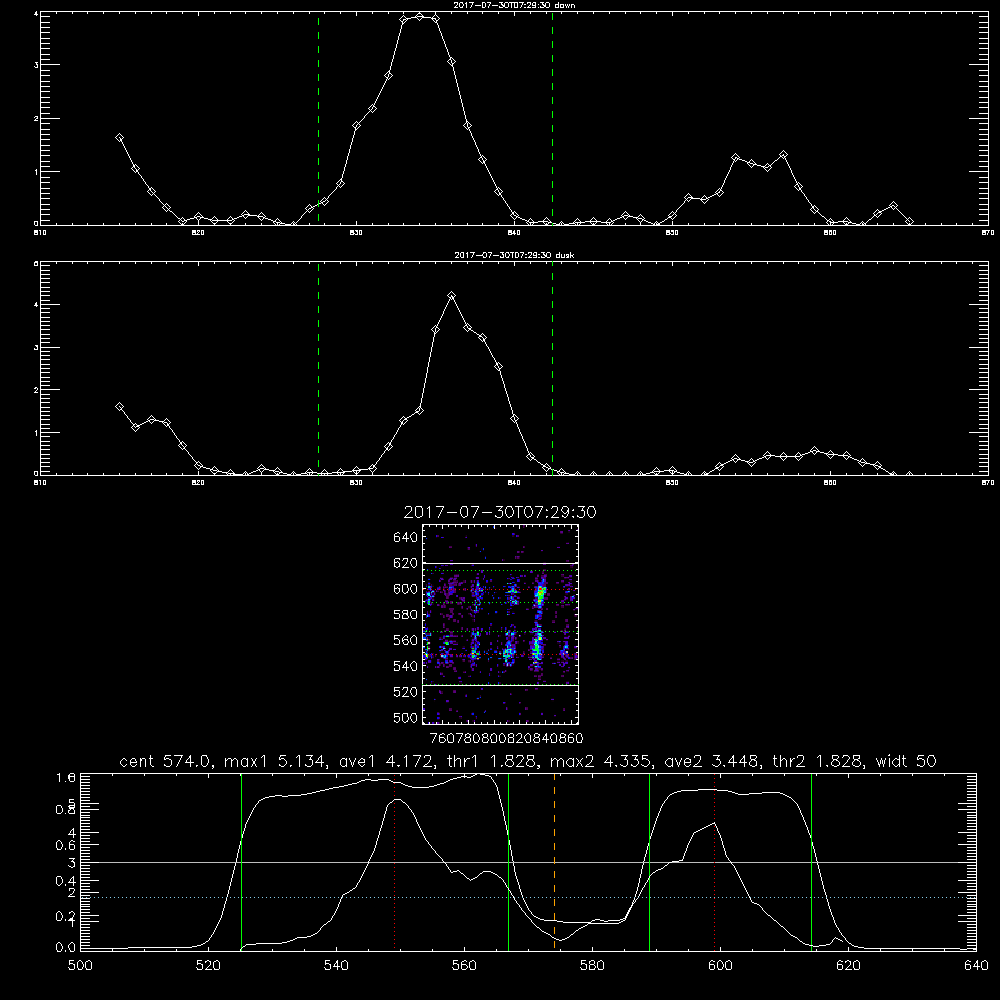This screenshot has width=1000, height=1000.
Task: Click the '540' label on heatmap y-axis
Action: tap(406, 666)
